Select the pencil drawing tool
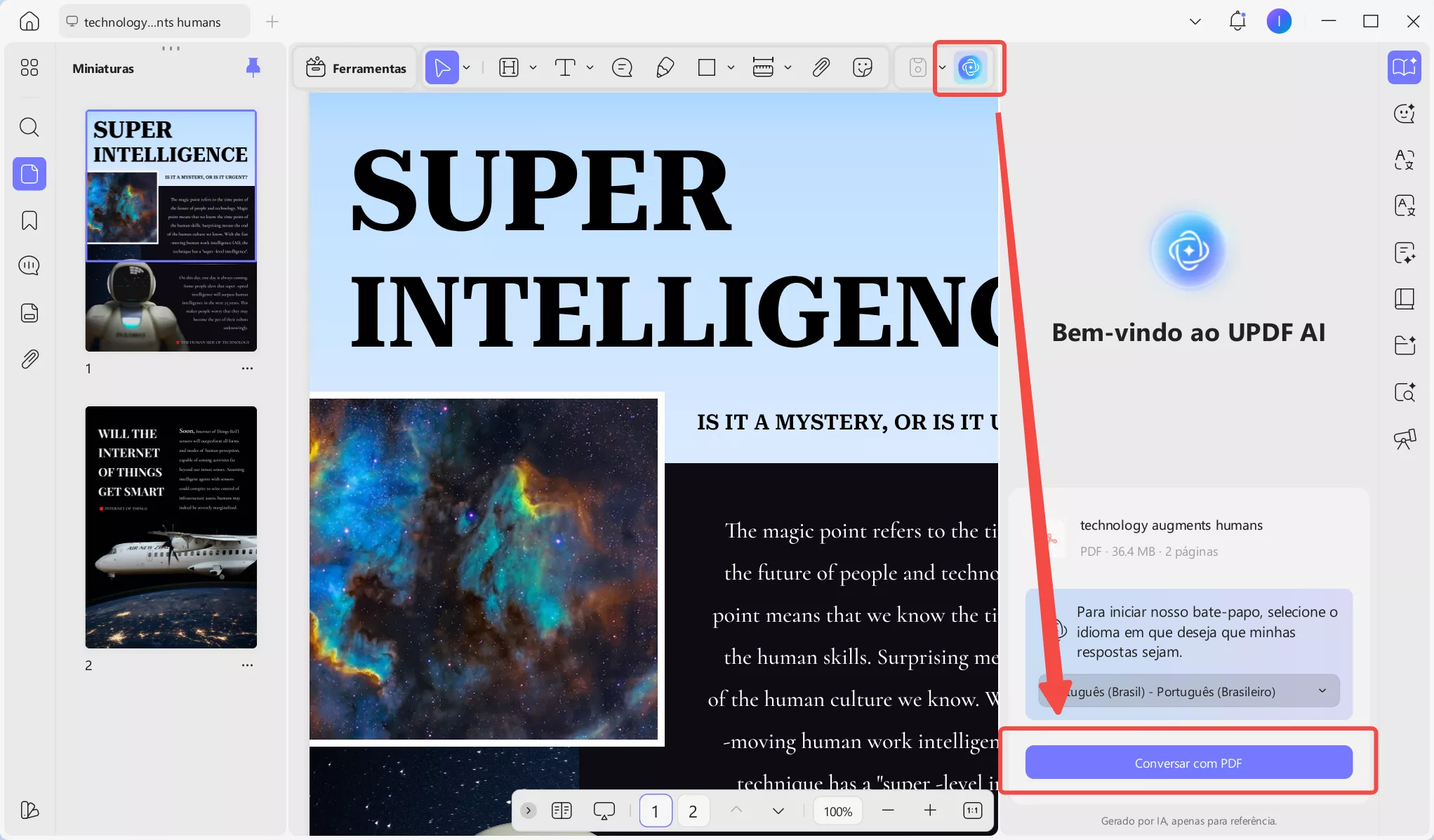The width and height of the screenshot is (1434, 840). click(x=665, y=68)
